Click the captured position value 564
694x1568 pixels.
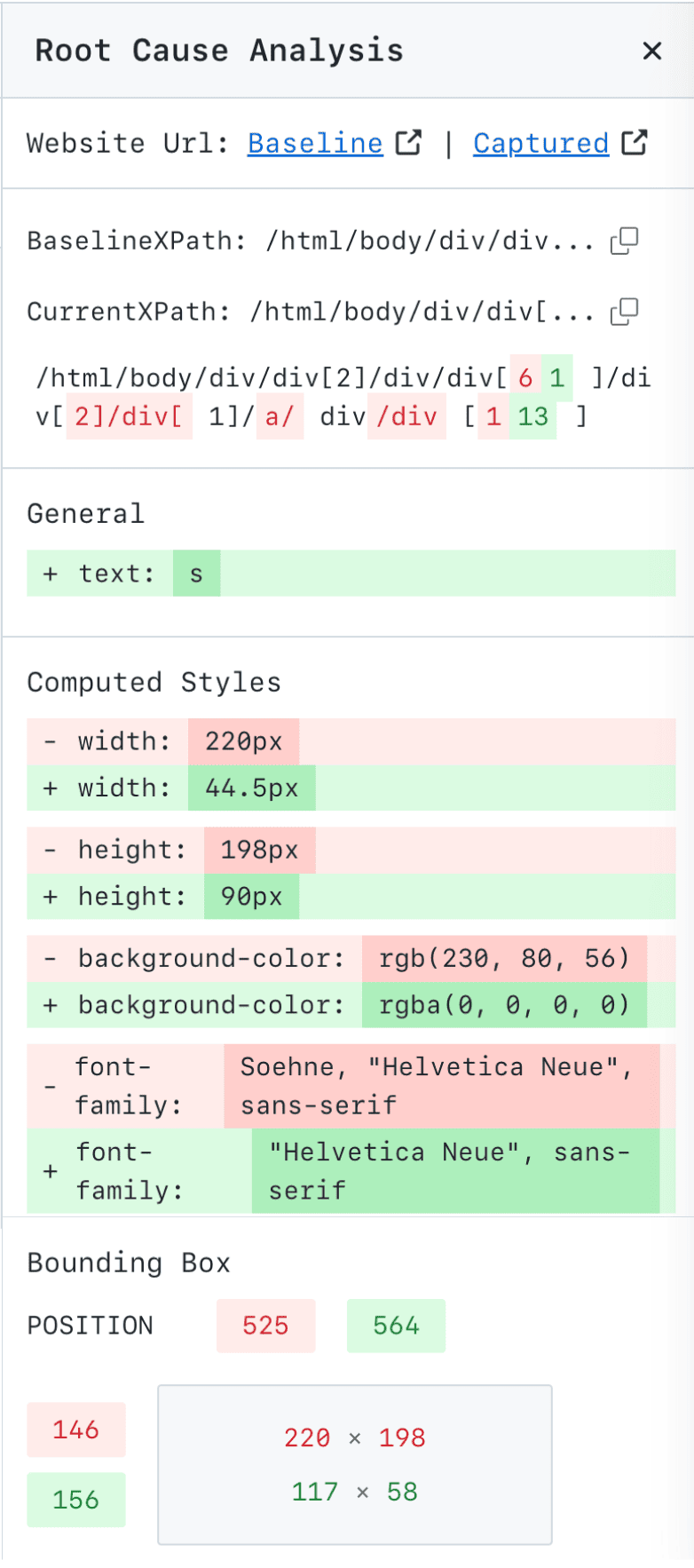tap(396, 1326)
